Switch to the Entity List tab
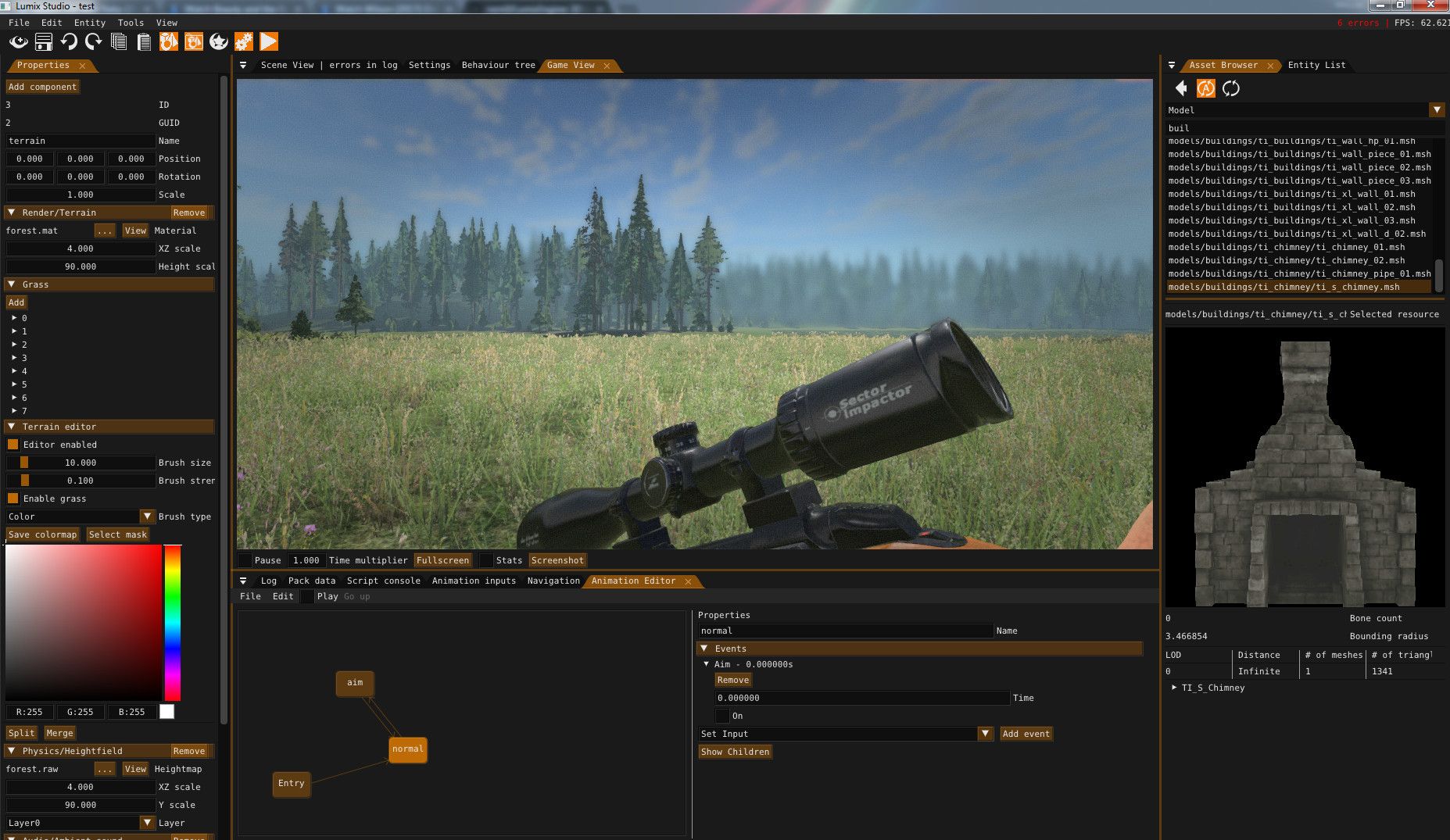Screen dimensions: 1450x840 [x=1316, y=65]
